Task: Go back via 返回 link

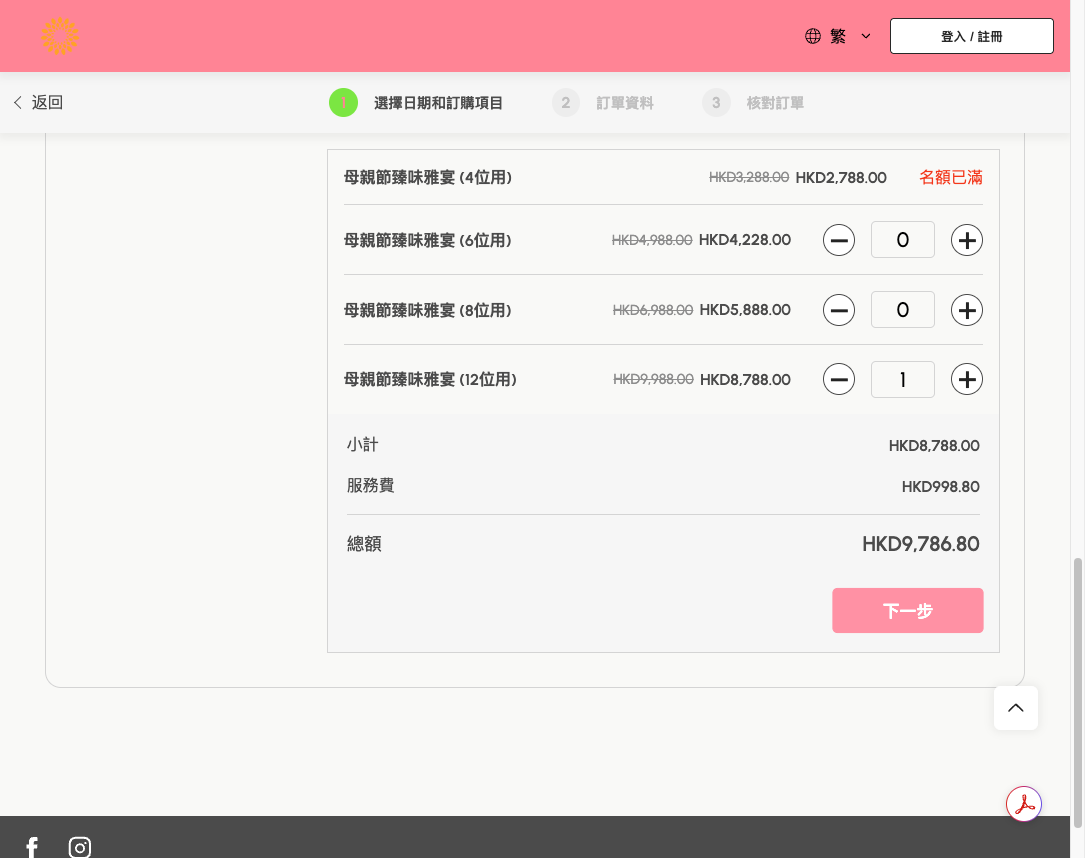Action: (38, 102)
